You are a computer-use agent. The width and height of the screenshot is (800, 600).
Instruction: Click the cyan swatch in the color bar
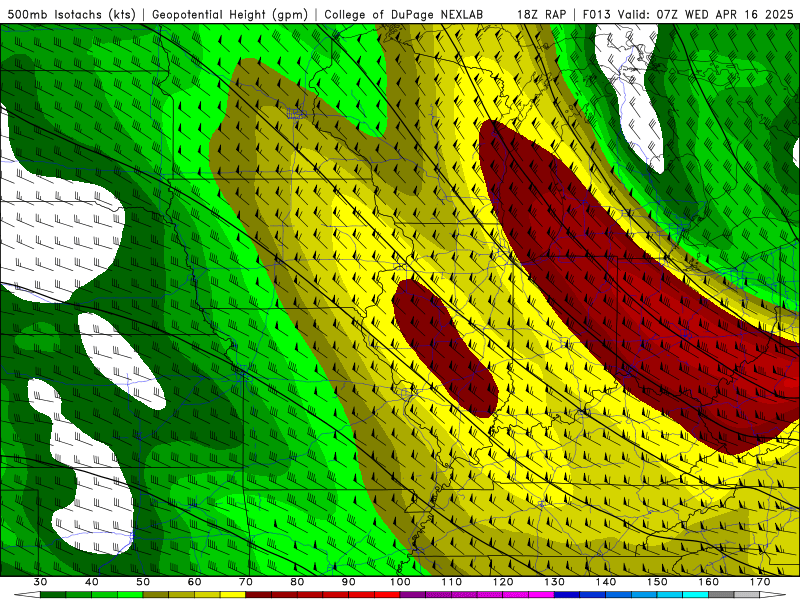(x=695, y=595)
